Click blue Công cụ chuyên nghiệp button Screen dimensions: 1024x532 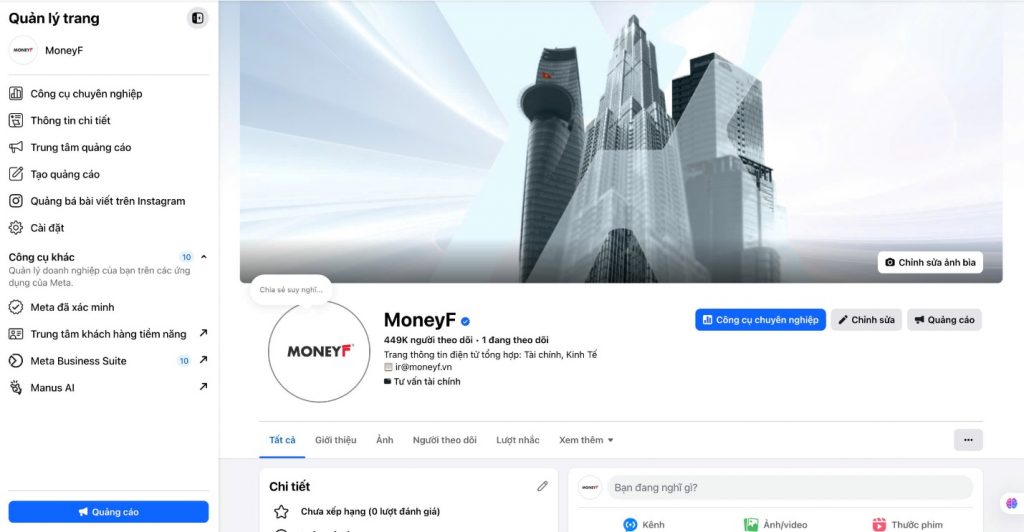[760, 320]
